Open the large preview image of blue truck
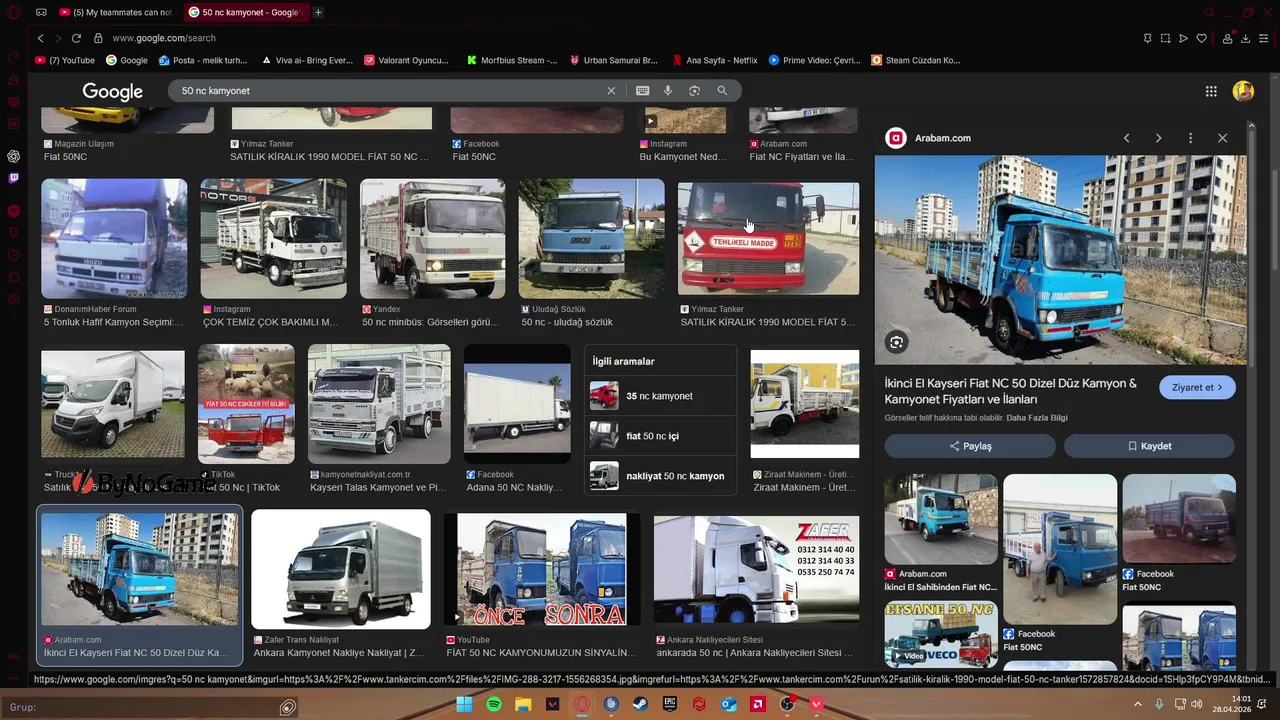This screenshot has width=1280, height=720. coord(1060,260)
